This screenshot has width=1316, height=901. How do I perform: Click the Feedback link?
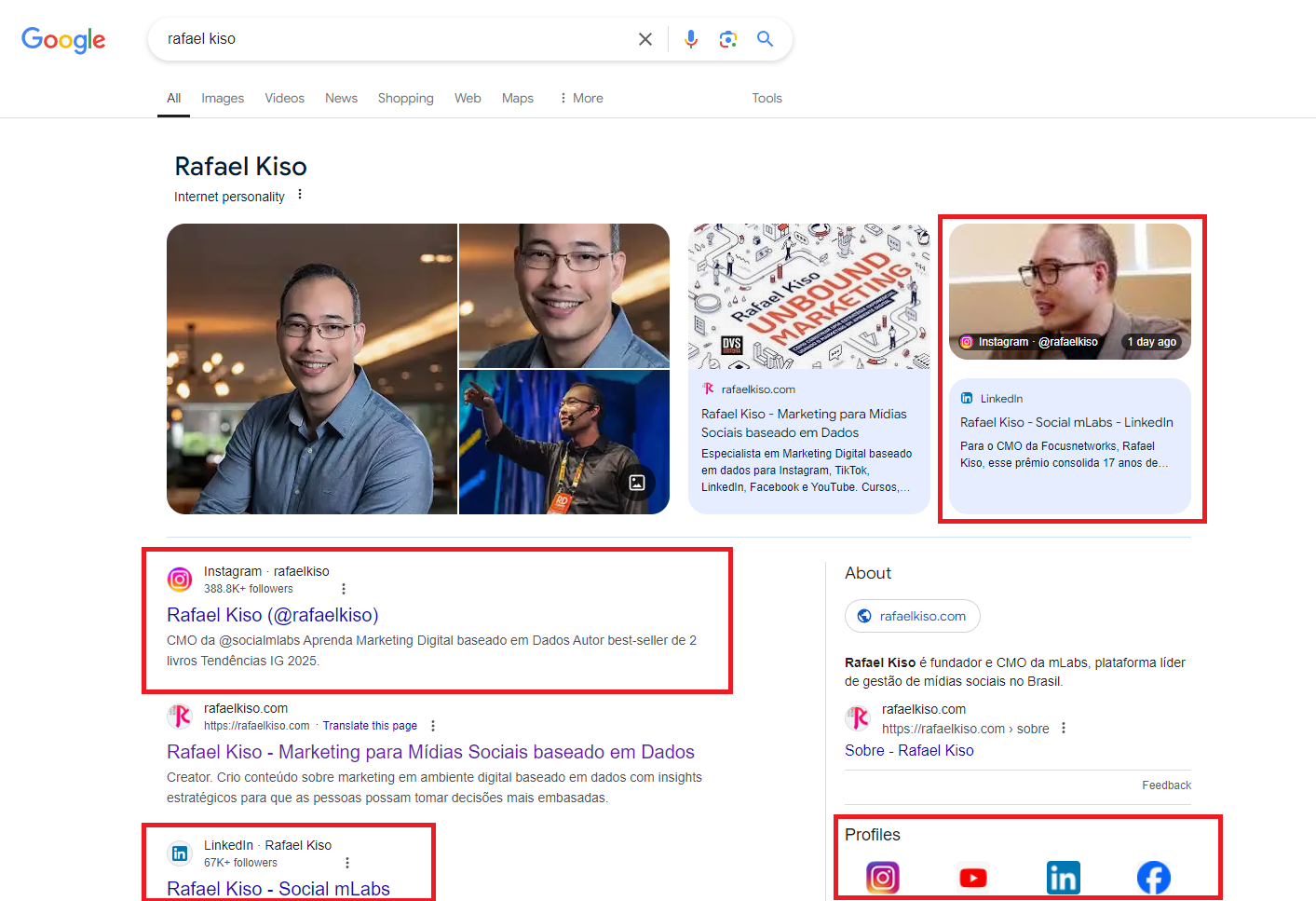click(x=1167, y=785)
